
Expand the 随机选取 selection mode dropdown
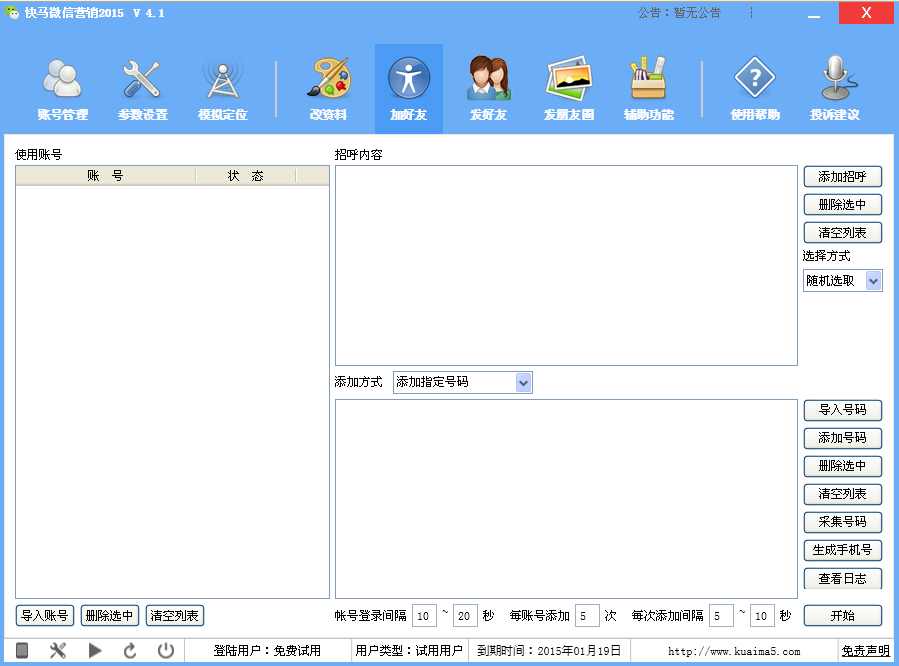pyautogui.click(x=873, y=281)
